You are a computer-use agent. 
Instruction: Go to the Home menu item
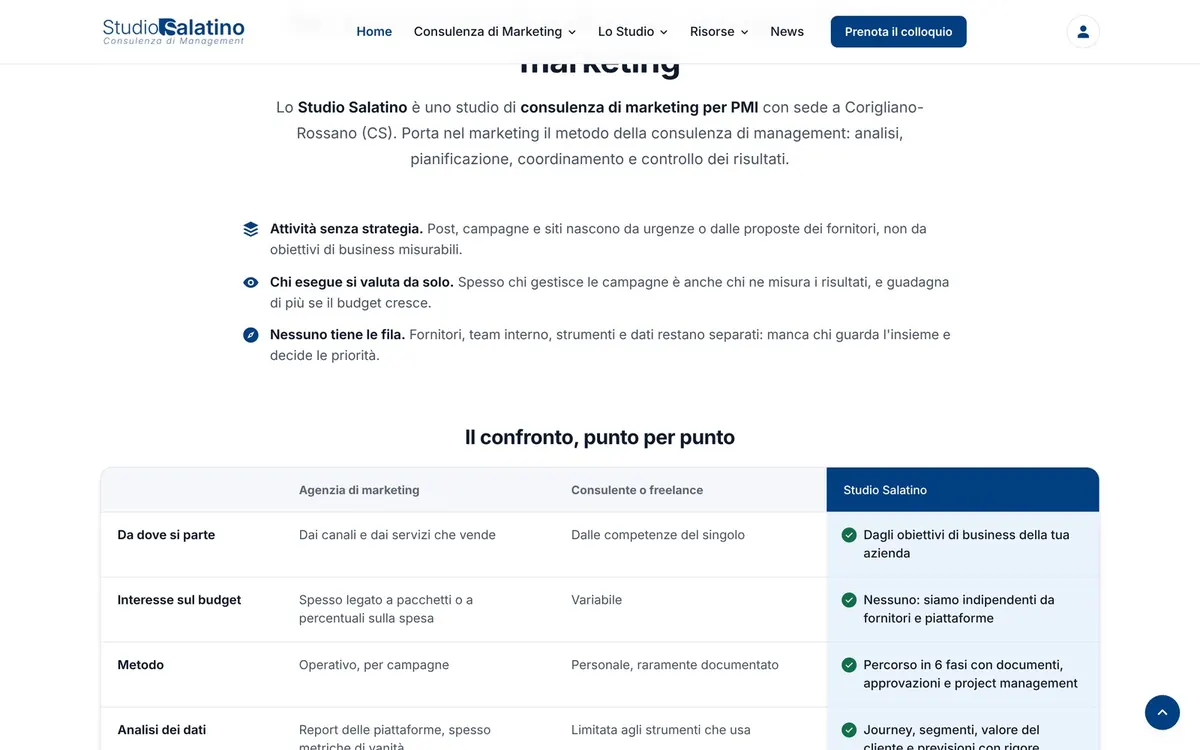tap(374, 32)
